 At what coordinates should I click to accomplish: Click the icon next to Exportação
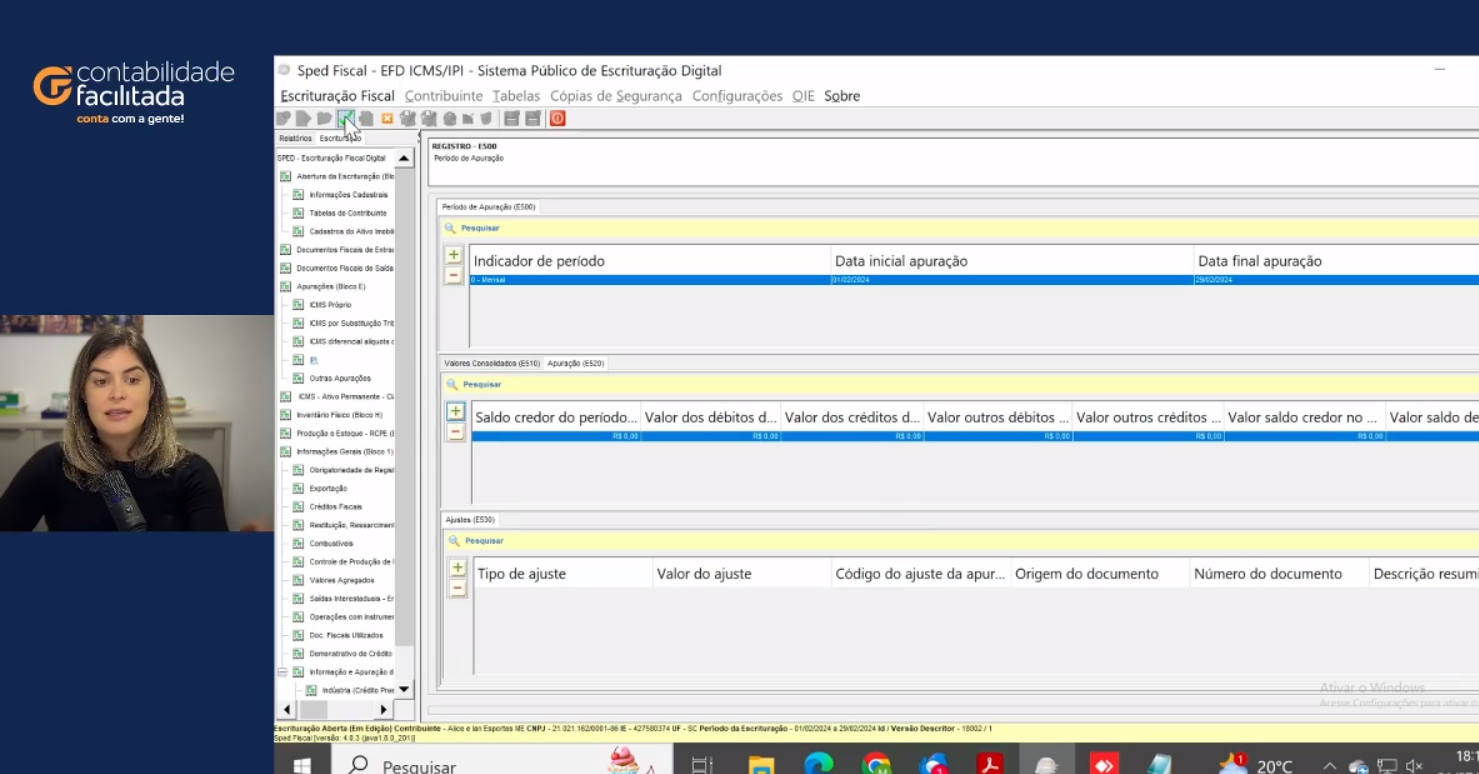coord(298,489)
